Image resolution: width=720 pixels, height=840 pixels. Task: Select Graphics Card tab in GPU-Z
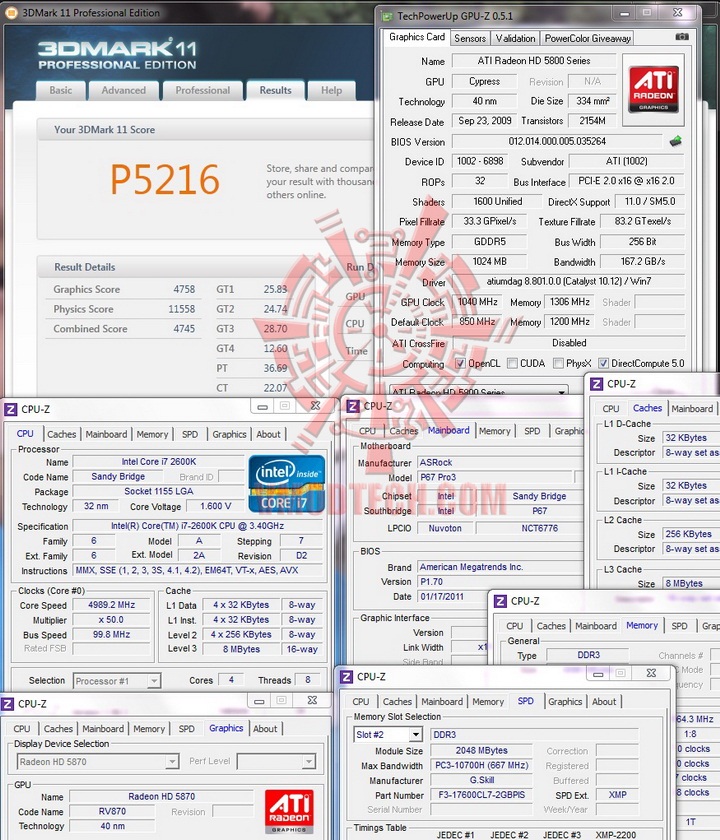click(417, 37)
